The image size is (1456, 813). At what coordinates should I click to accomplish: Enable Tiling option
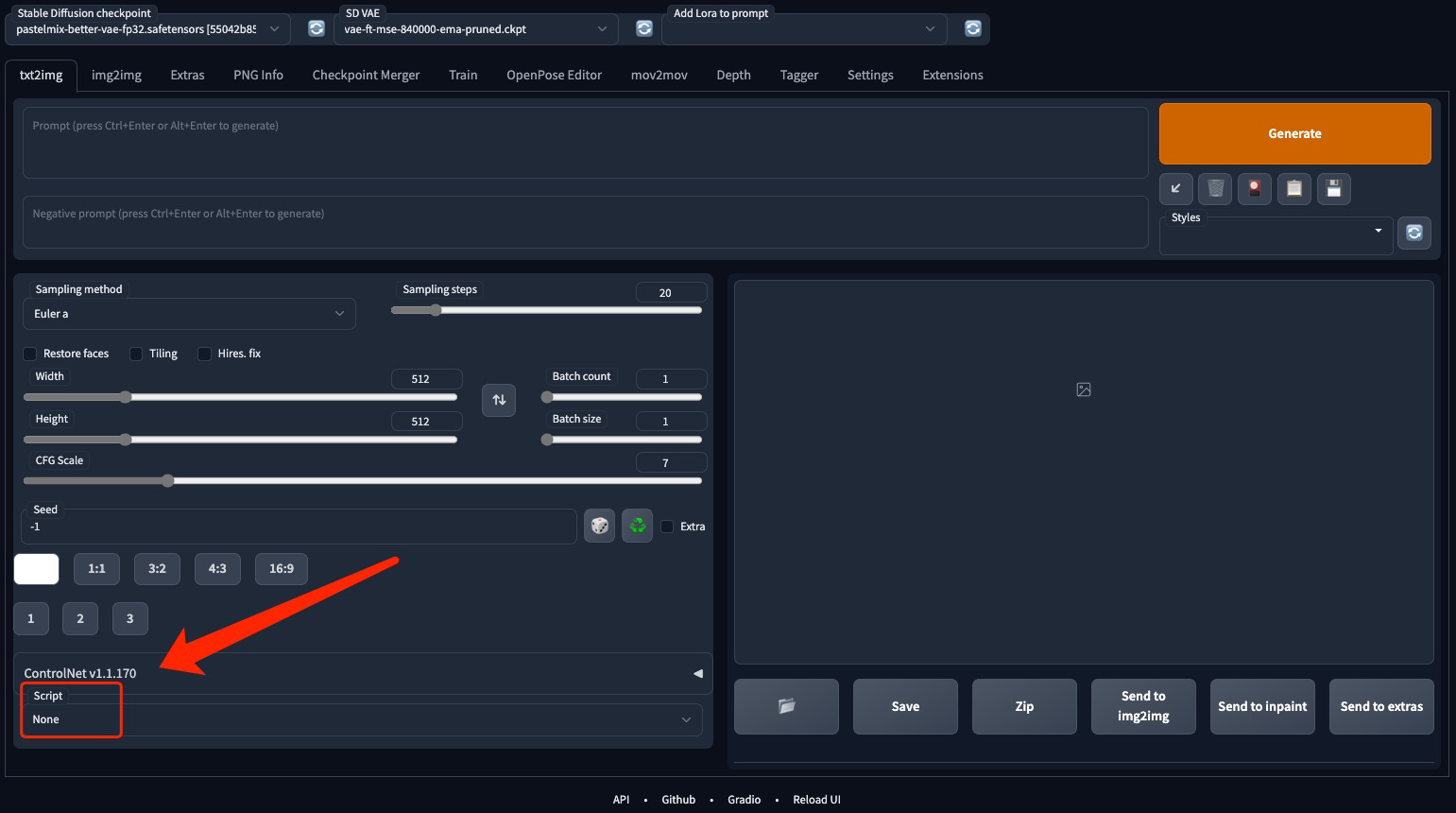pyautogui.click(x=136, y=354)
